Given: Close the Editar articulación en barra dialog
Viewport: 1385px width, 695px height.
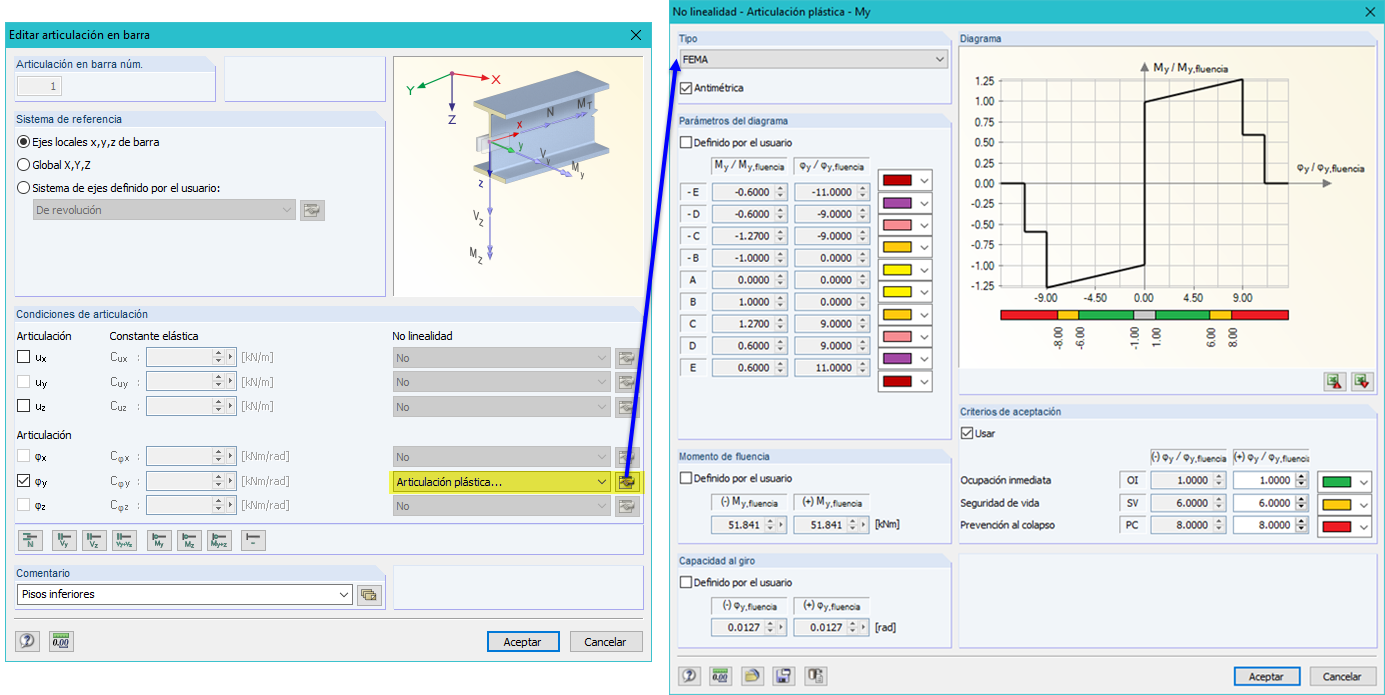Looking at the screenshot, I should [635, 34].
